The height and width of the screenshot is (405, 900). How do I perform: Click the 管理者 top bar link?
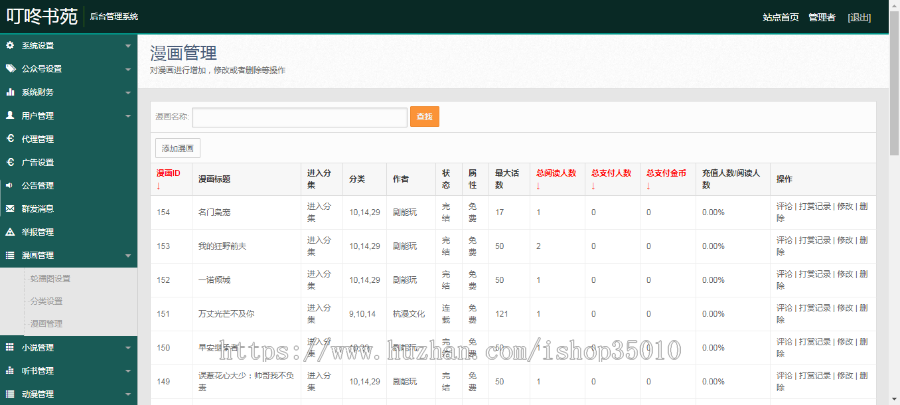[822, 17]
